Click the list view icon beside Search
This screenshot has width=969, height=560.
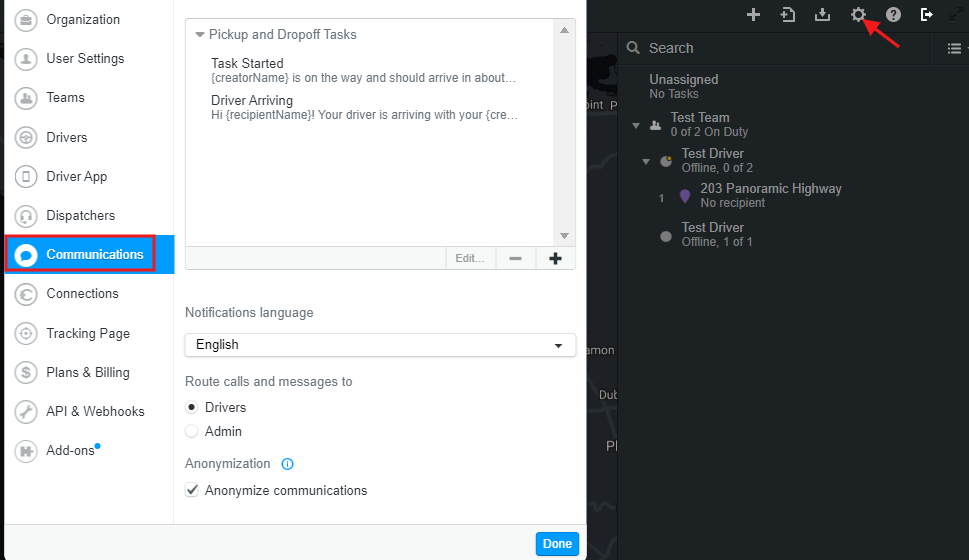click(954, 48)
